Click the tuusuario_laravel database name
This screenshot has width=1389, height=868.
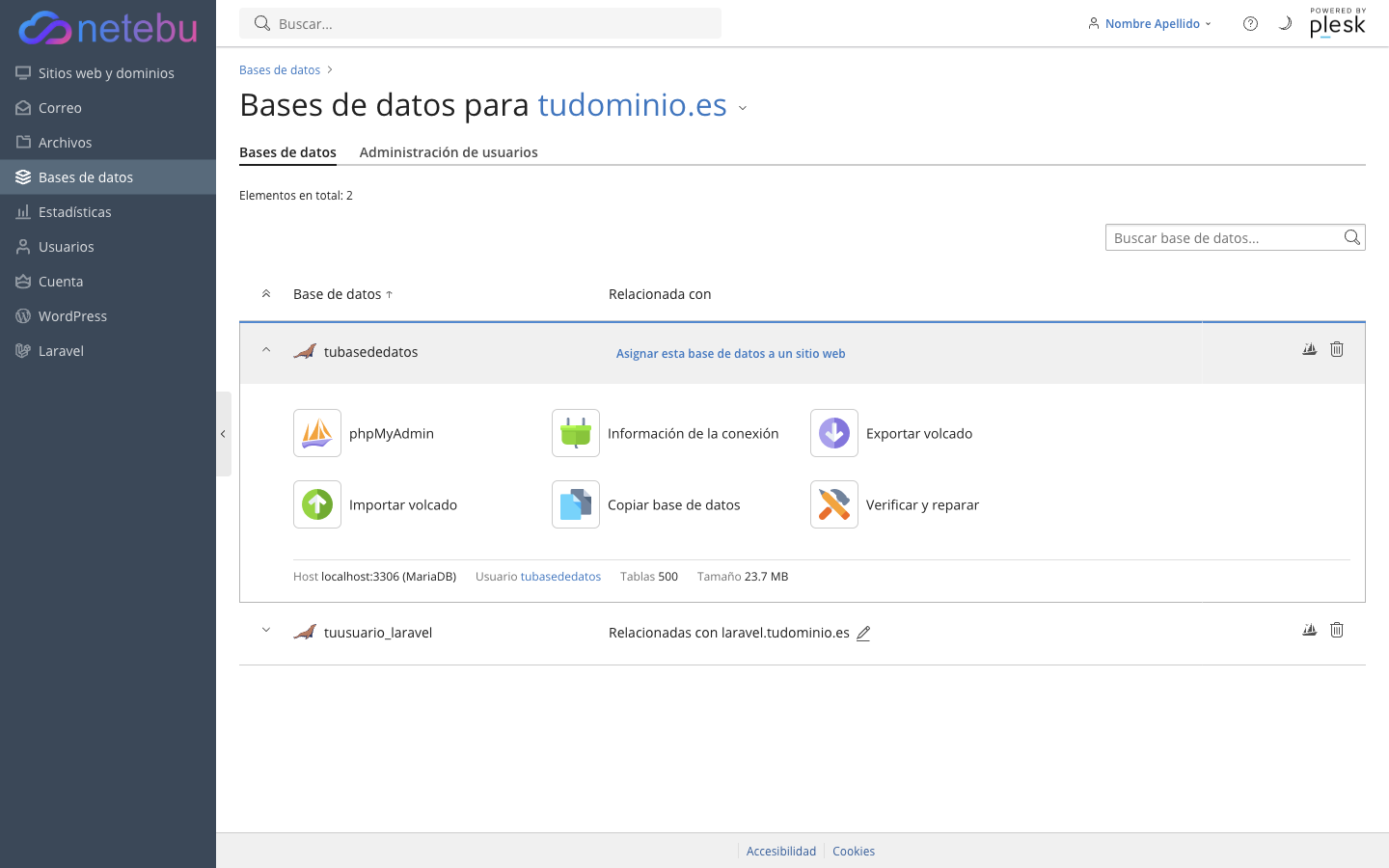(x=378, y=633)
